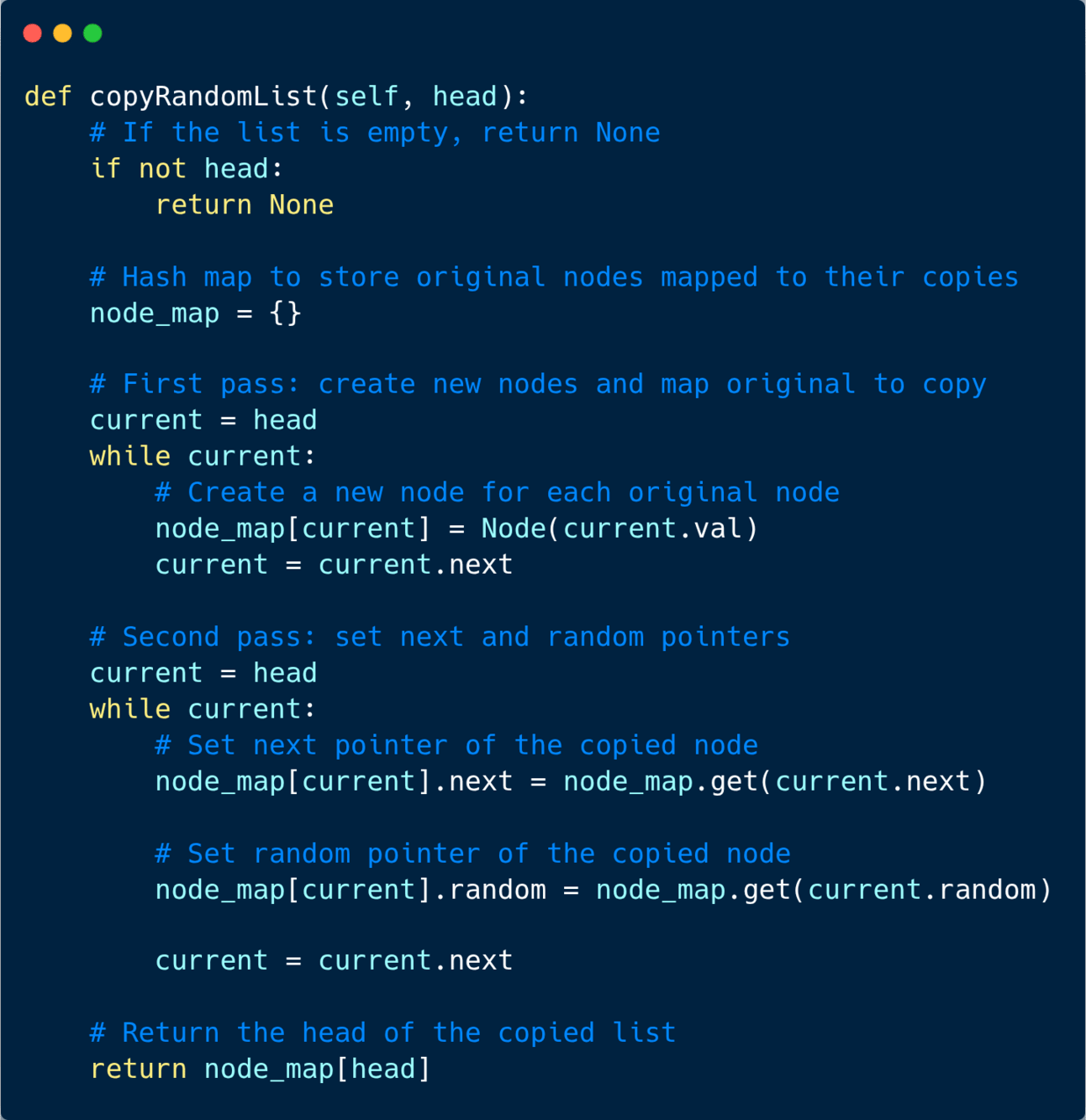Image resolution: width=1086 pixels, height=1120 pixels.
Task: Click the 'return None' statement
Action: (245, 205)
